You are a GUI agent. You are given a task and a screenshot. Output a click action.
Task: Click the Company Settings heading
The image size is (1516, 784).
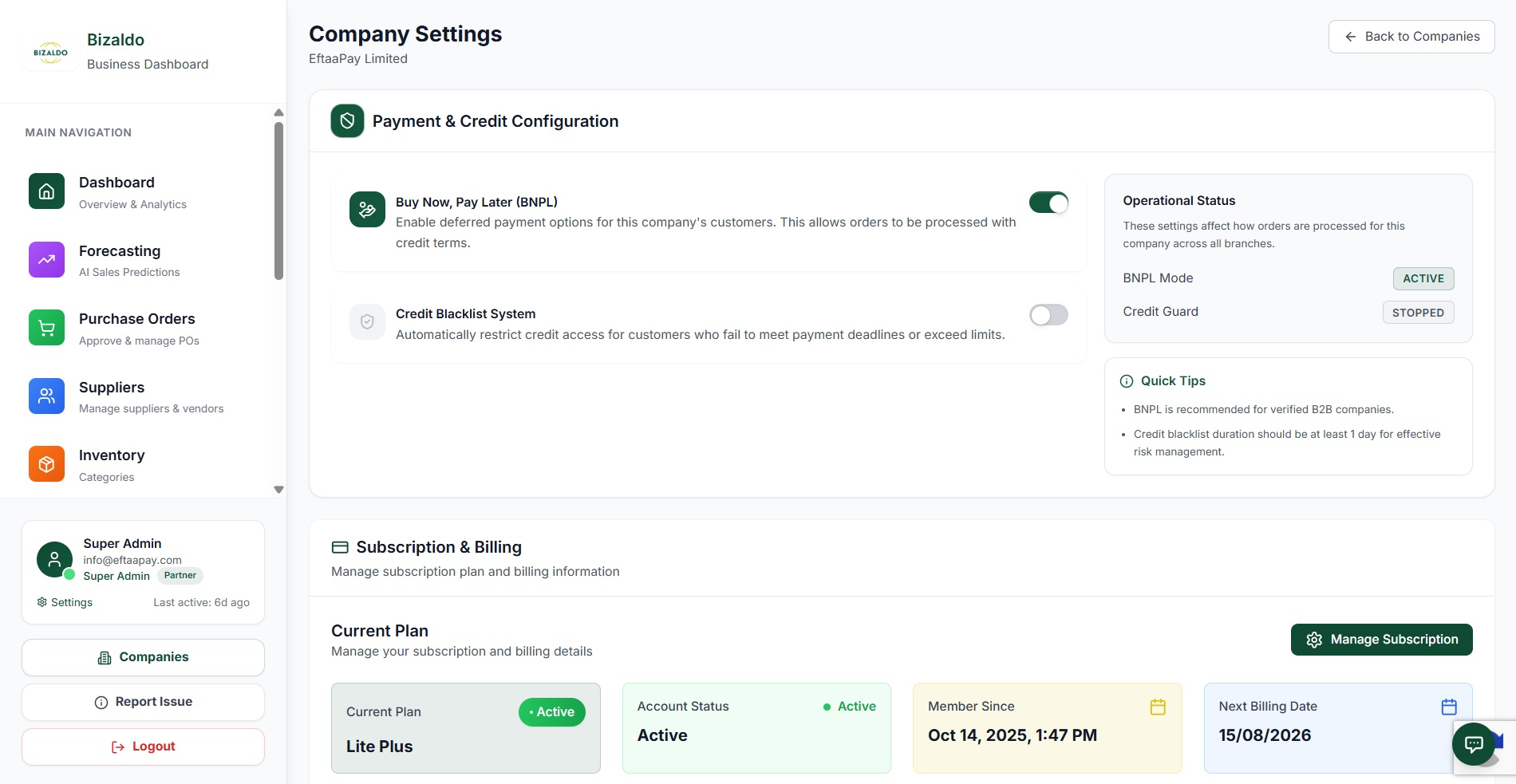coord(405,34)
